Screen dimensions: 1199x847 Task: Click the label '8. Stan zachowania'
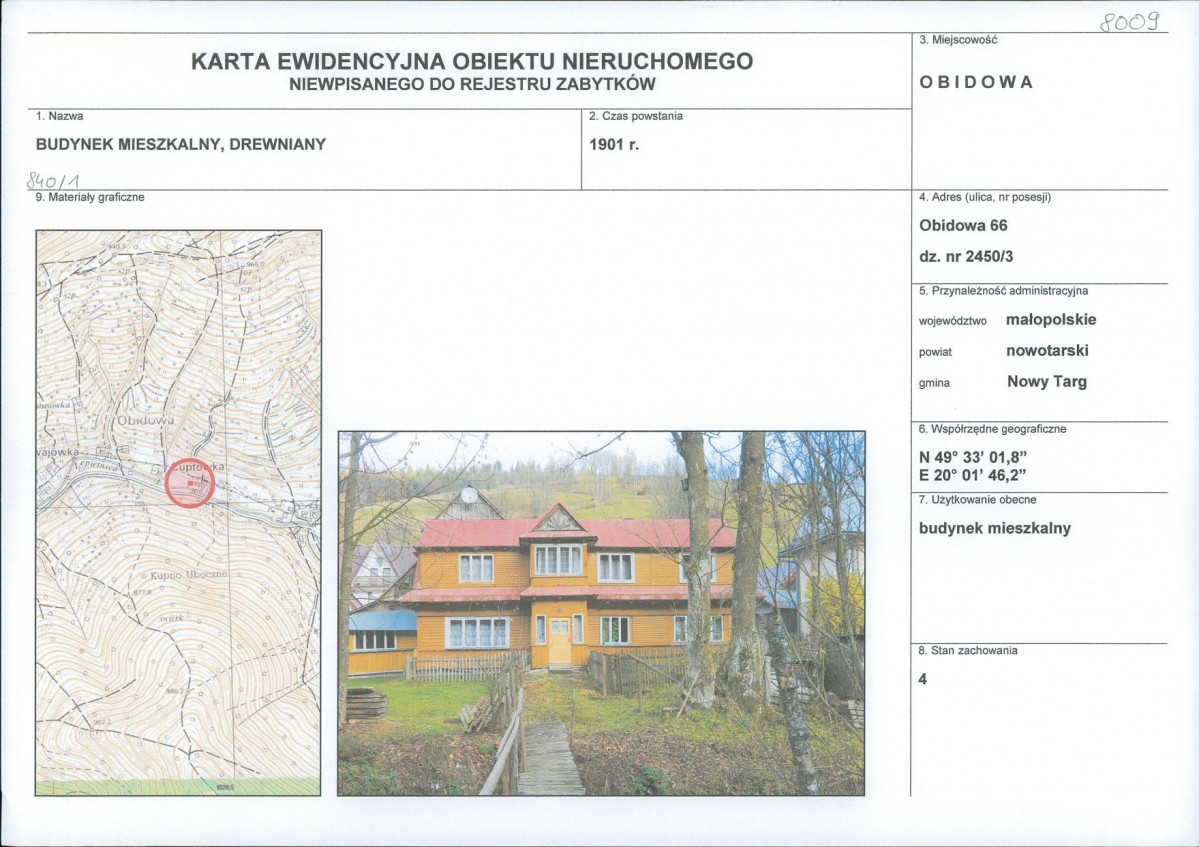click(968, 651)
